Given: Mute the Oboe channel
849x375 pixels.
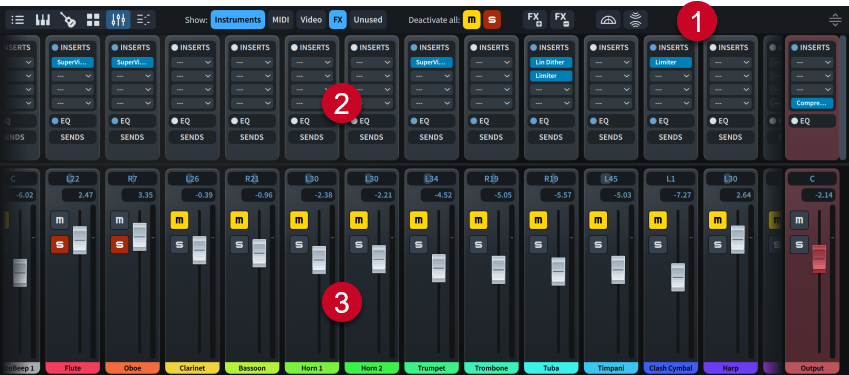Looking at the screenshot, I should point(119,220).
